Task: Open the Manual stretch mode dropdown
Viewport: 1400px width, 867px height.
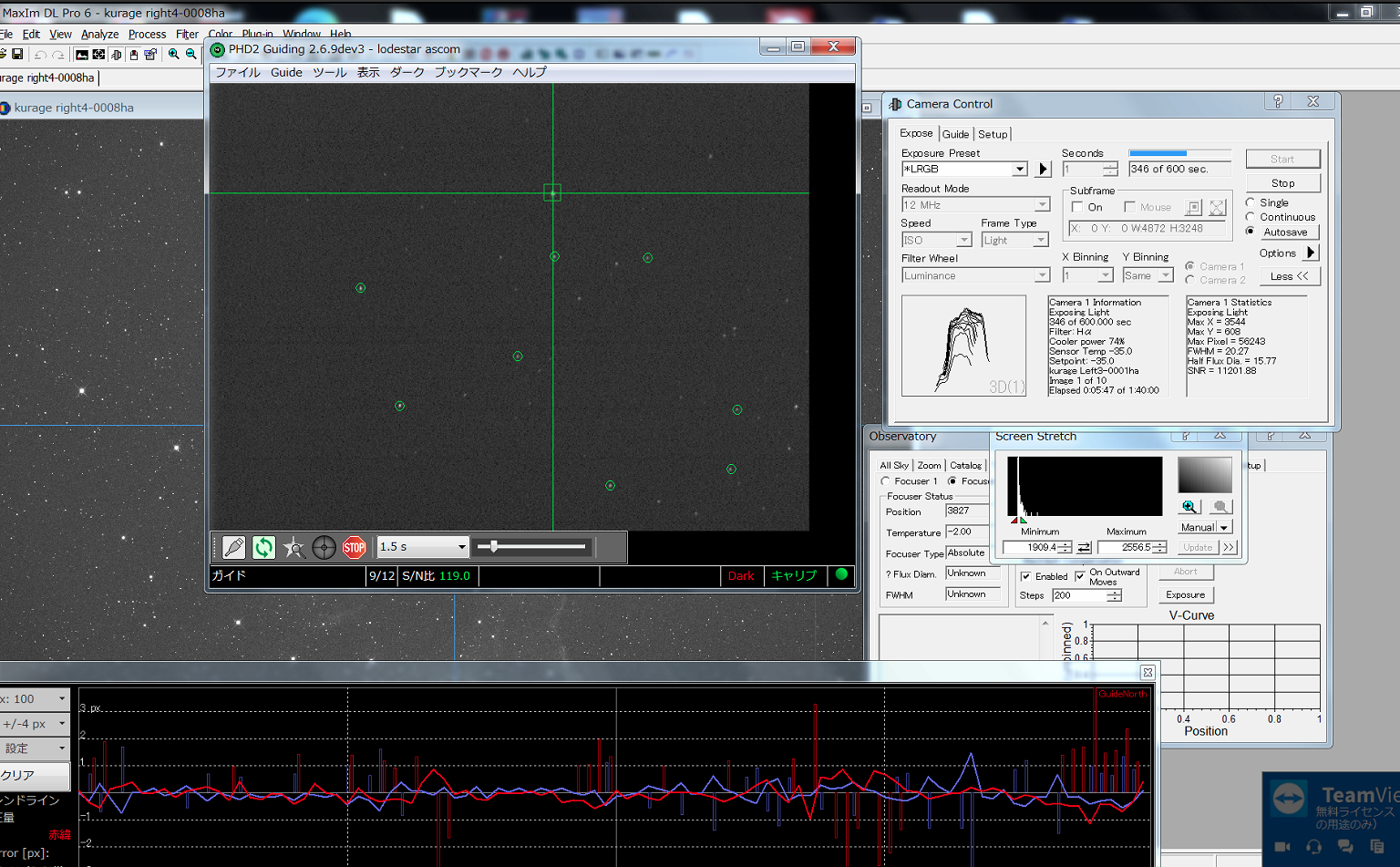Action: (1224, 528)
